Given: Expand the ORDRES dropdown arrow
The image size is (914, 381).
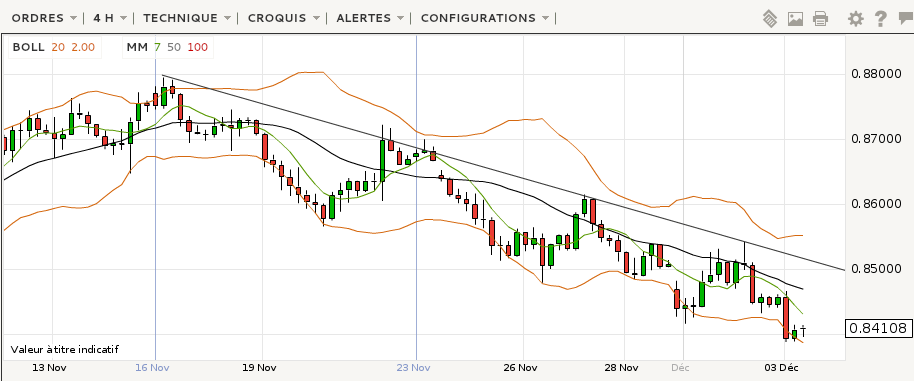Looking at the screenshot, I should click(73, 18).
